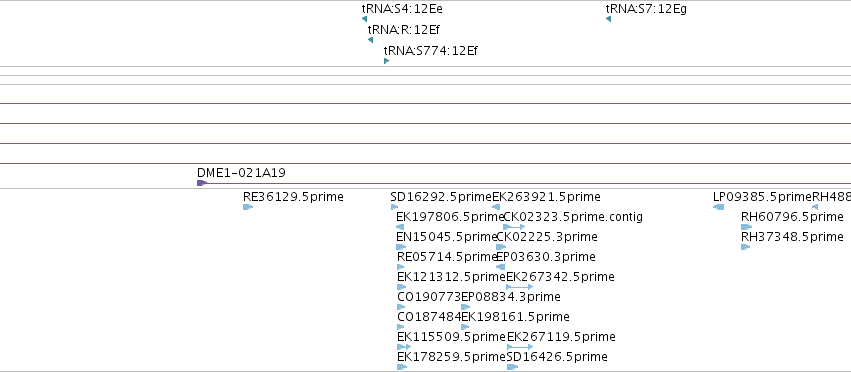
Task: Select the SD16426.5prime EST arrow
Action: point(512,367)
